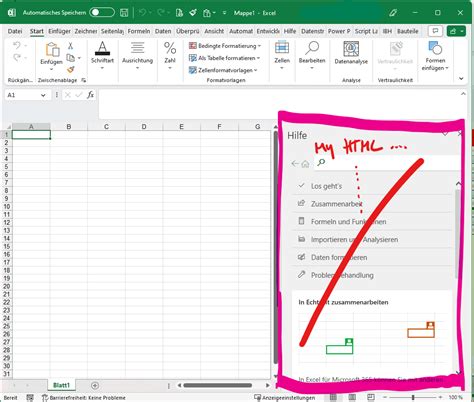Select column header F

(219, 127)
